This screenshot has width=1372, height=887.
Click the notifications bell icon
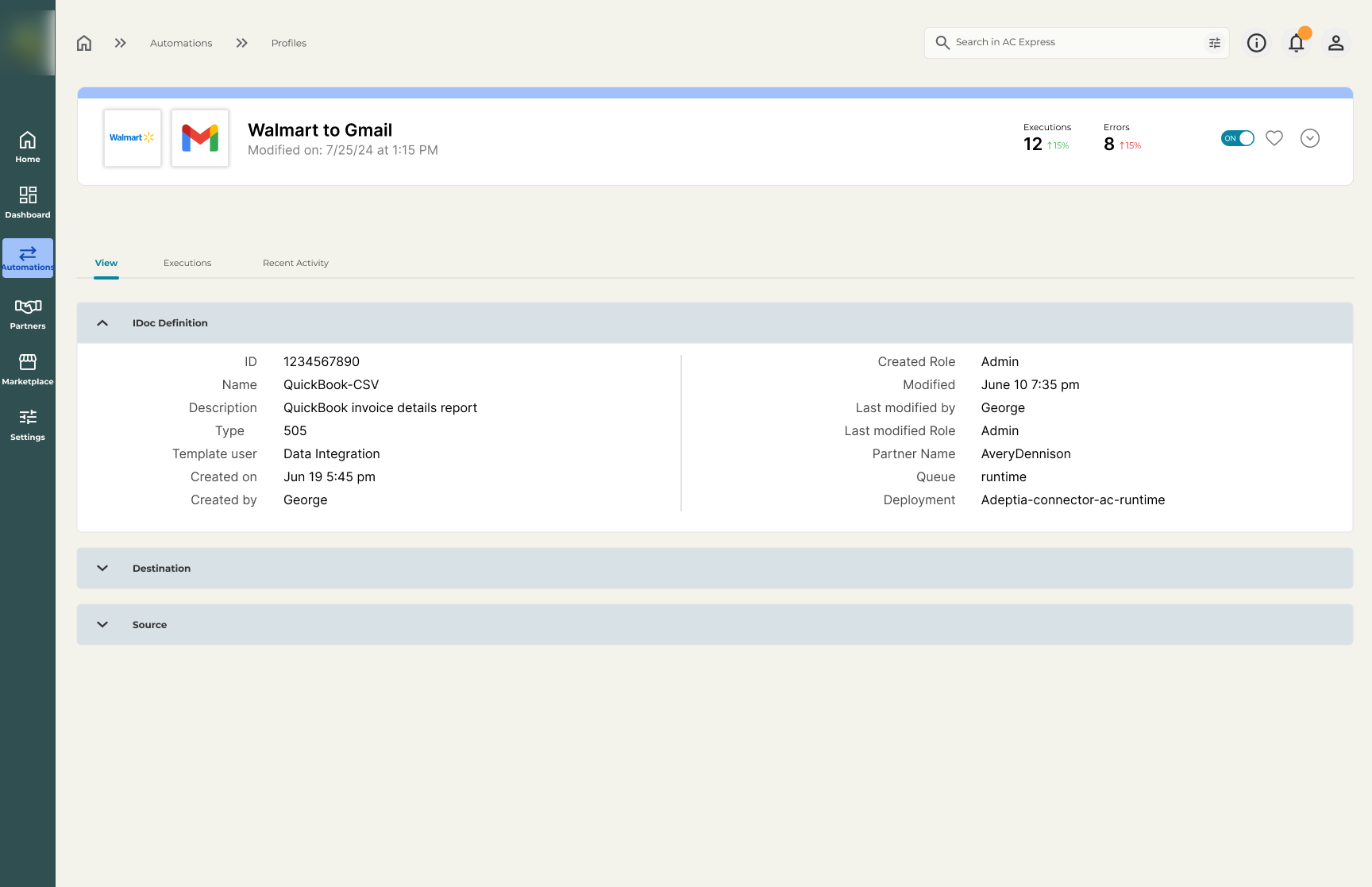click(1296, 43)
